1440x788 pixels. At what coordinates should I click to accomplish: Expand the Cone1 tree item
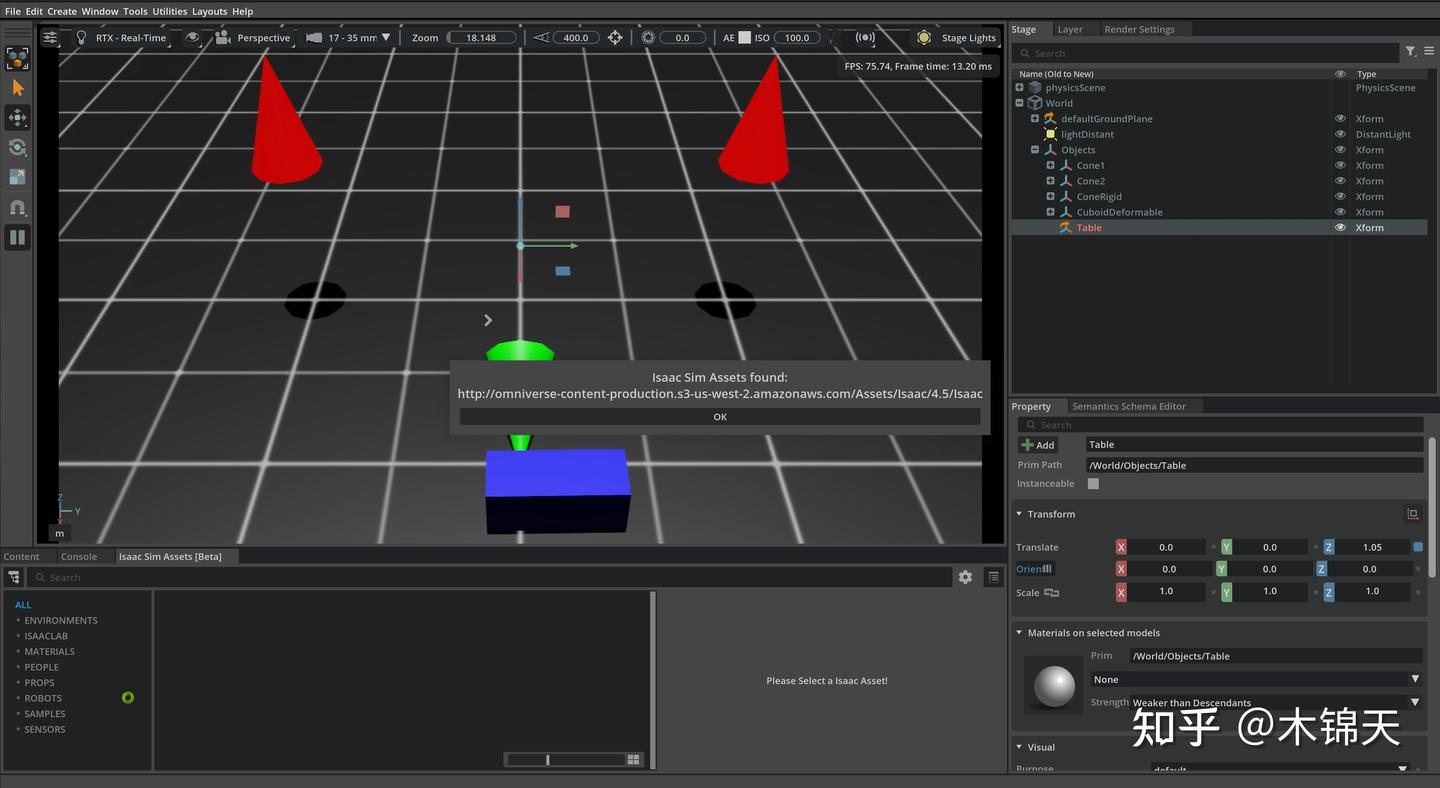coord(1050,165)
